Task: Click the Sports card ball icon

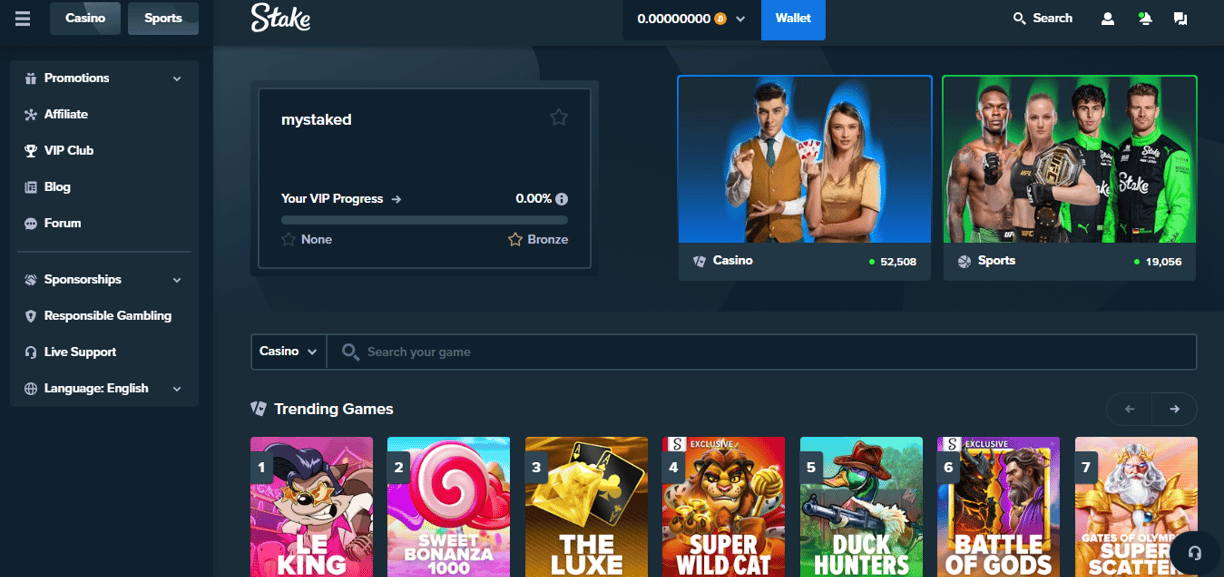Action: click(x=964, y=261)
